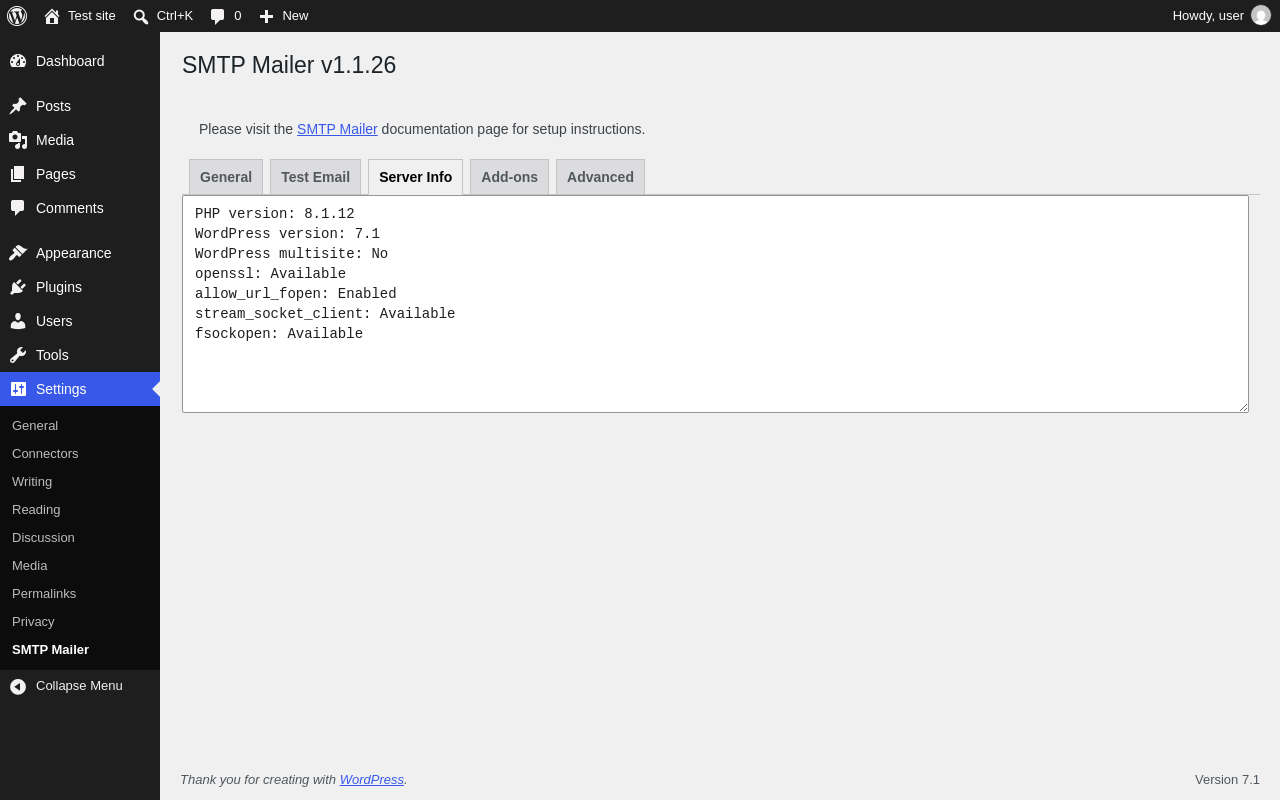Image resolution: width=1280 pixels, height=800 pixels.
Task: Open Permalinks settings submenu item
Action: point(44,593)
